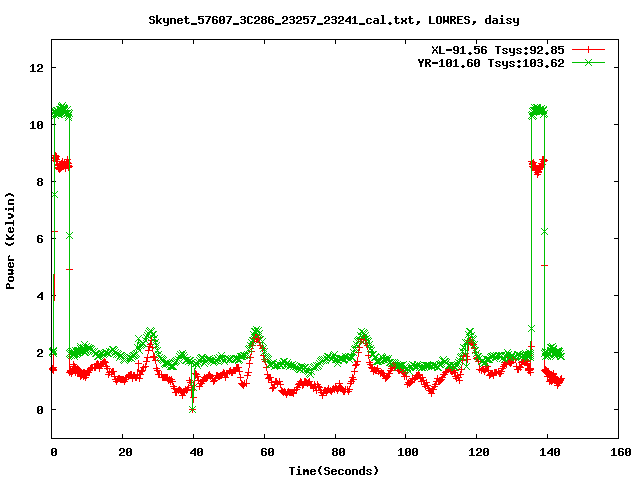The height and width of the screenshot is (480, 640).
Task: Click the red calibration plateau near 3 seconds
Action: pyautogui.click(x=62, y=163)
